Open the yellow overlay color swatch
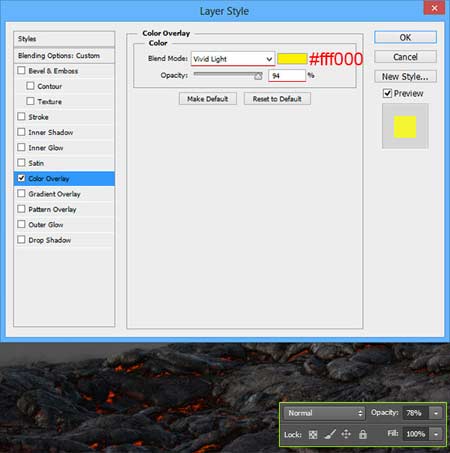The image size is (450, 453). pyautogui.click(x=292, y=59)
